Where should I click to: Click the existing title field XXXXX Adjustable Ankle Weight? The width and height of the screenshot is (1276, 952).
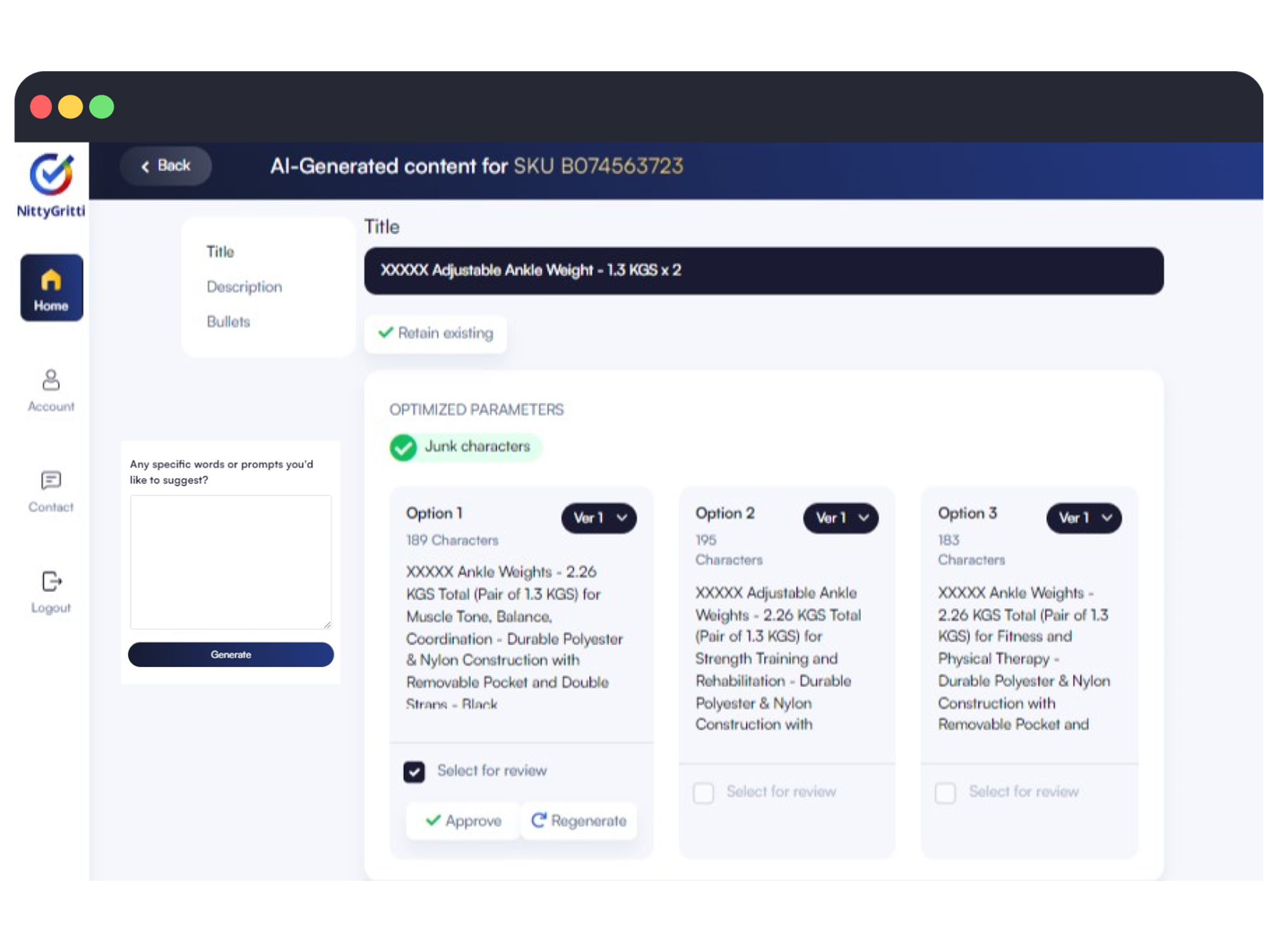764,270
